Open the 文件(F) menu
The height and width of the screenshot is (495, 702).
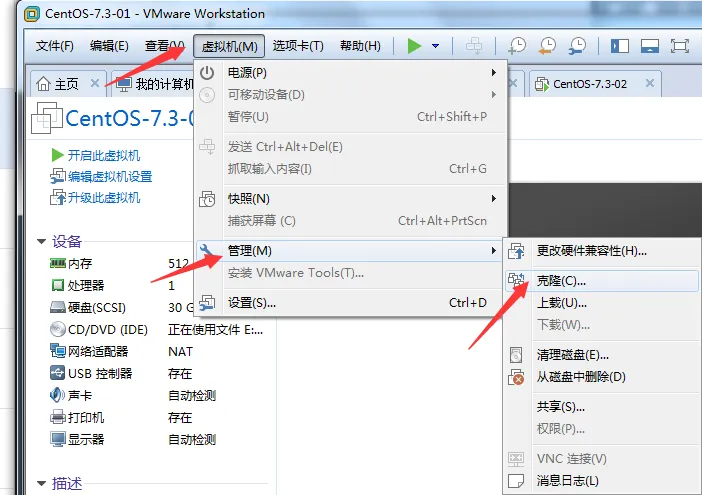(x=55, y=46)
